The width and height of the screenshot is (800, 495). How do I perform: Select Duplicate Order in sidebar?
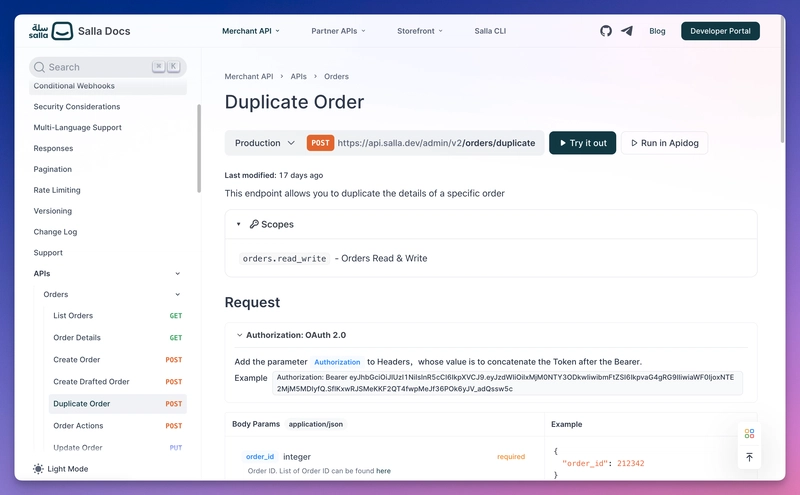point(117,404)
